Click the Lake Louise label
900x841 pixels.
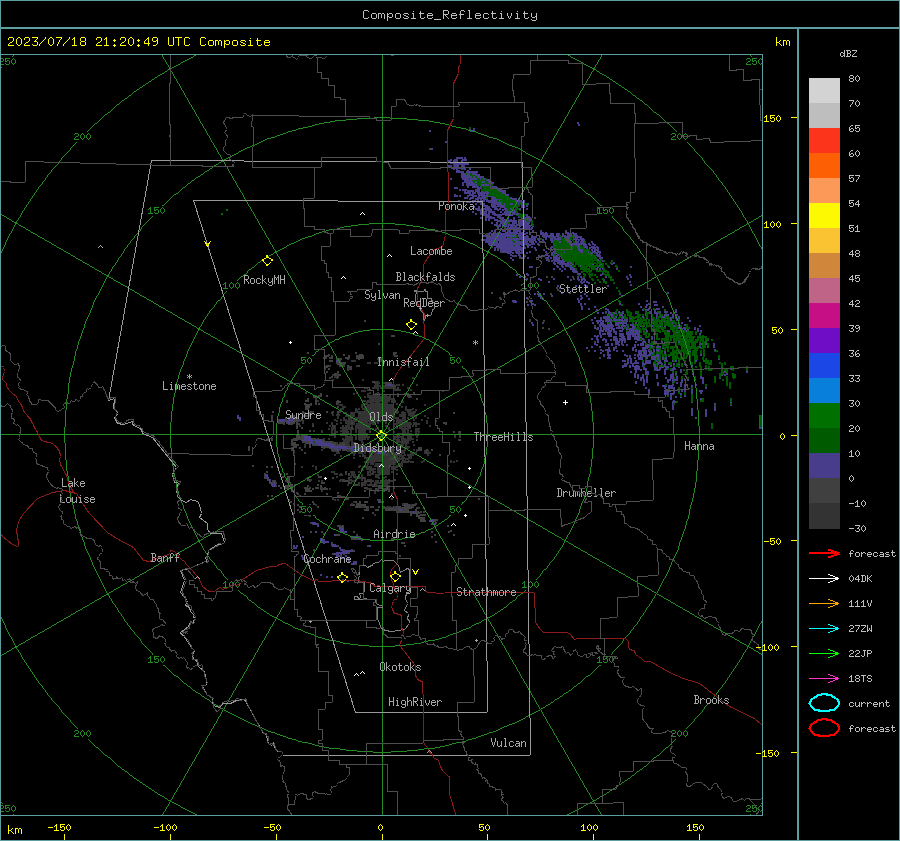pyautogui.click(x=77, y=491)
